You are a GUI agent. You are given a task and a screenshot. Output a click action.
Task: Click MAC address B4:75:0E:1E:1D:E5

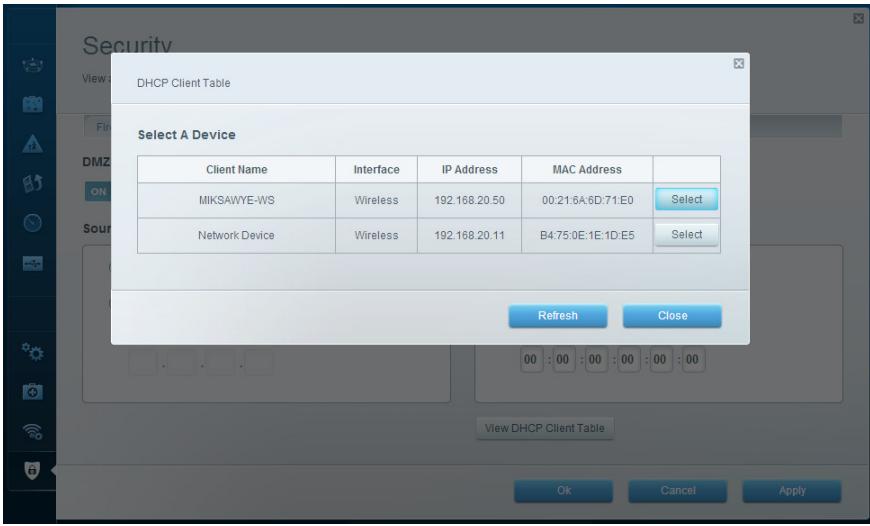pyautogui.click(x=587, y=235)
